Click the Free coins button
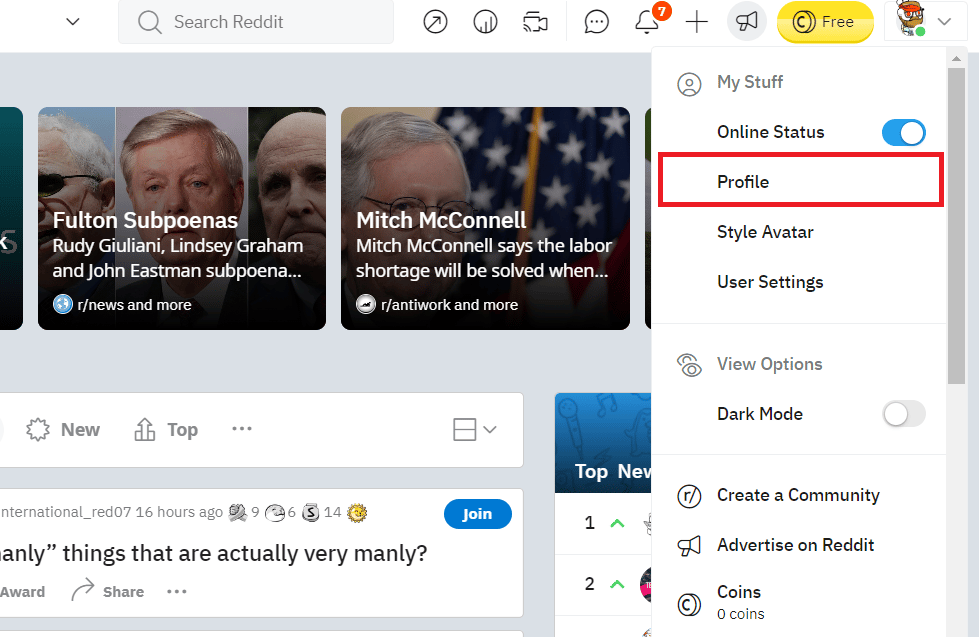The height and width of the screenshot is (637, 979). pos(825,22)
